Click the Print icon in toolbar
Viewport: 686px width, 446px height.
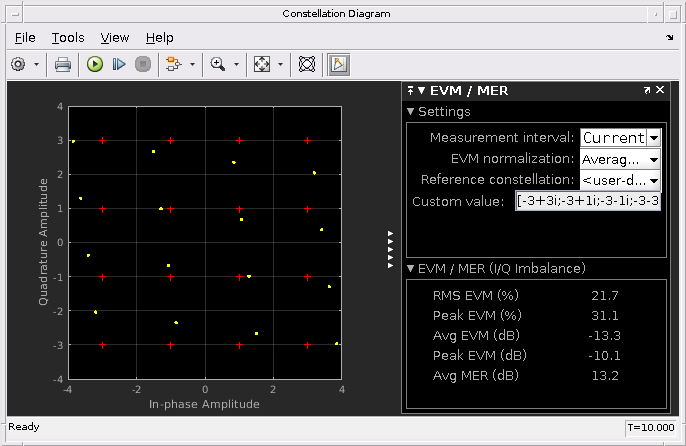62,64
